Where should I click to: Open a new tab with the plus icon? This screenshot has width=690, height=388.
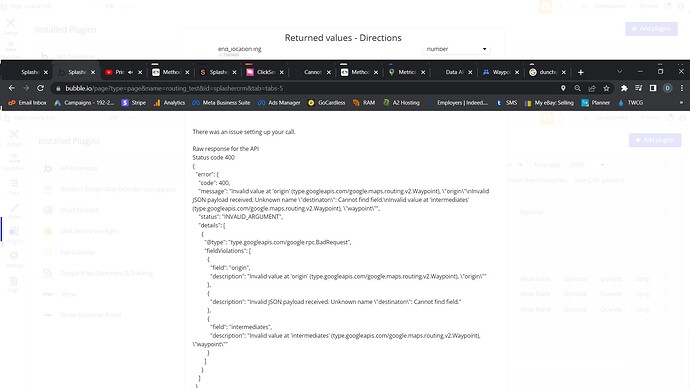[580, 72]
